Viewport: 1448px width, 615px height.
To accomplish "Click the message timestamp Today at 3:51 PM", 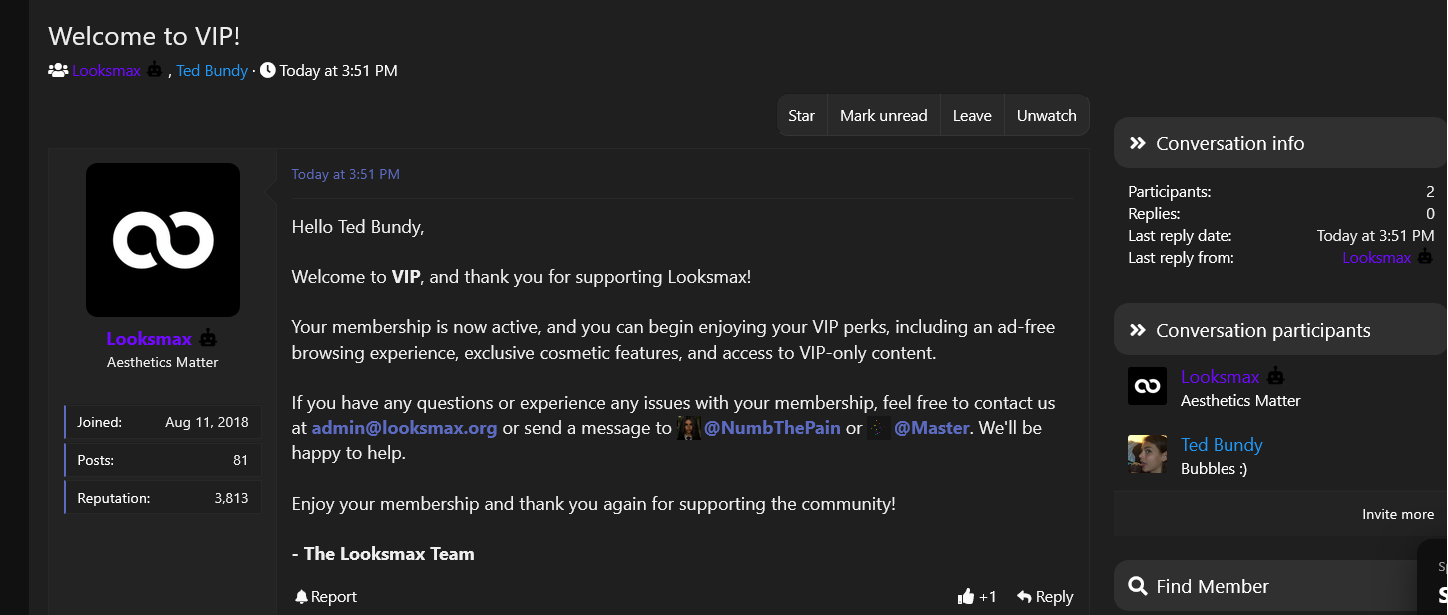I will pyautogui.click(x=345, y=174).
